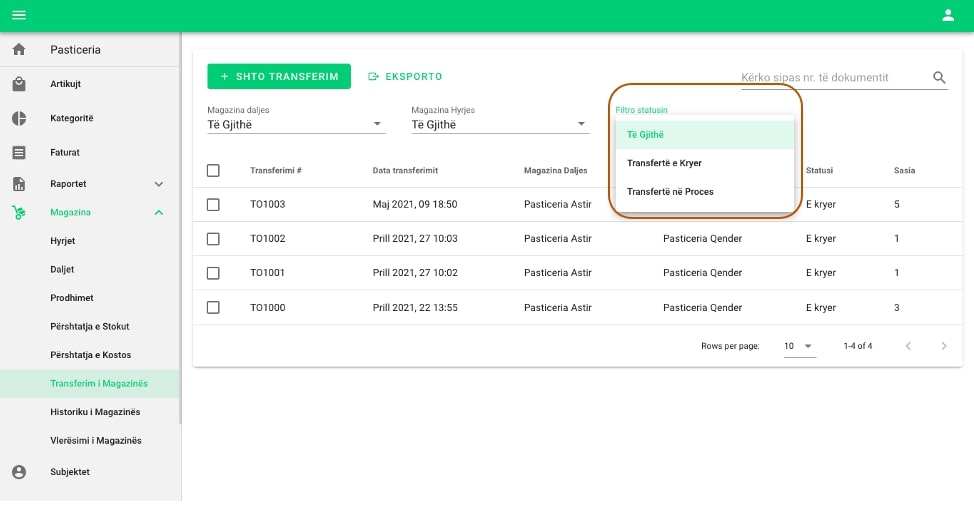
Task: Check the select-all checkbox in table header
Action: (213, 171)
